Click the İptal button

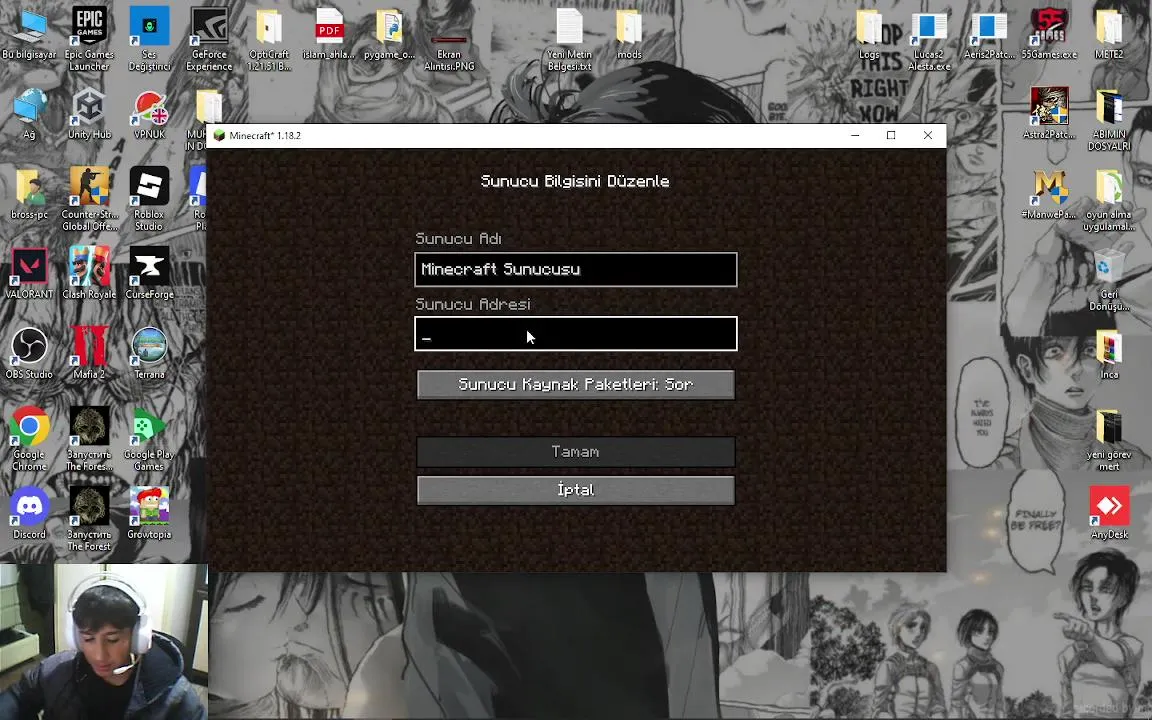pyautogui.click(x=575, y=490)
